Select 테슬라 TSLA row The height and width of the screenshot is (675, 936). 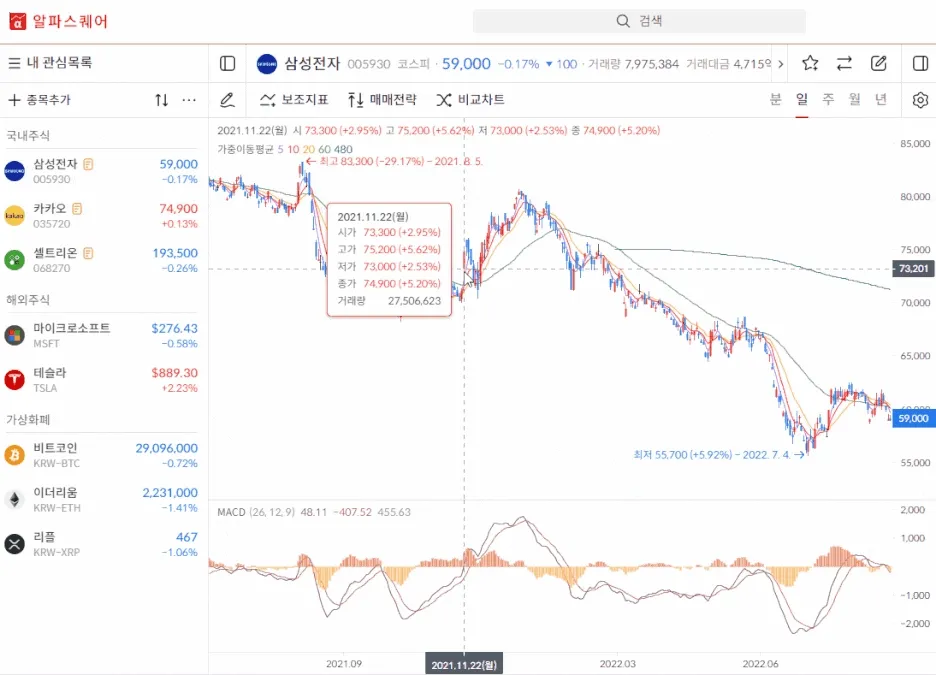104,380
